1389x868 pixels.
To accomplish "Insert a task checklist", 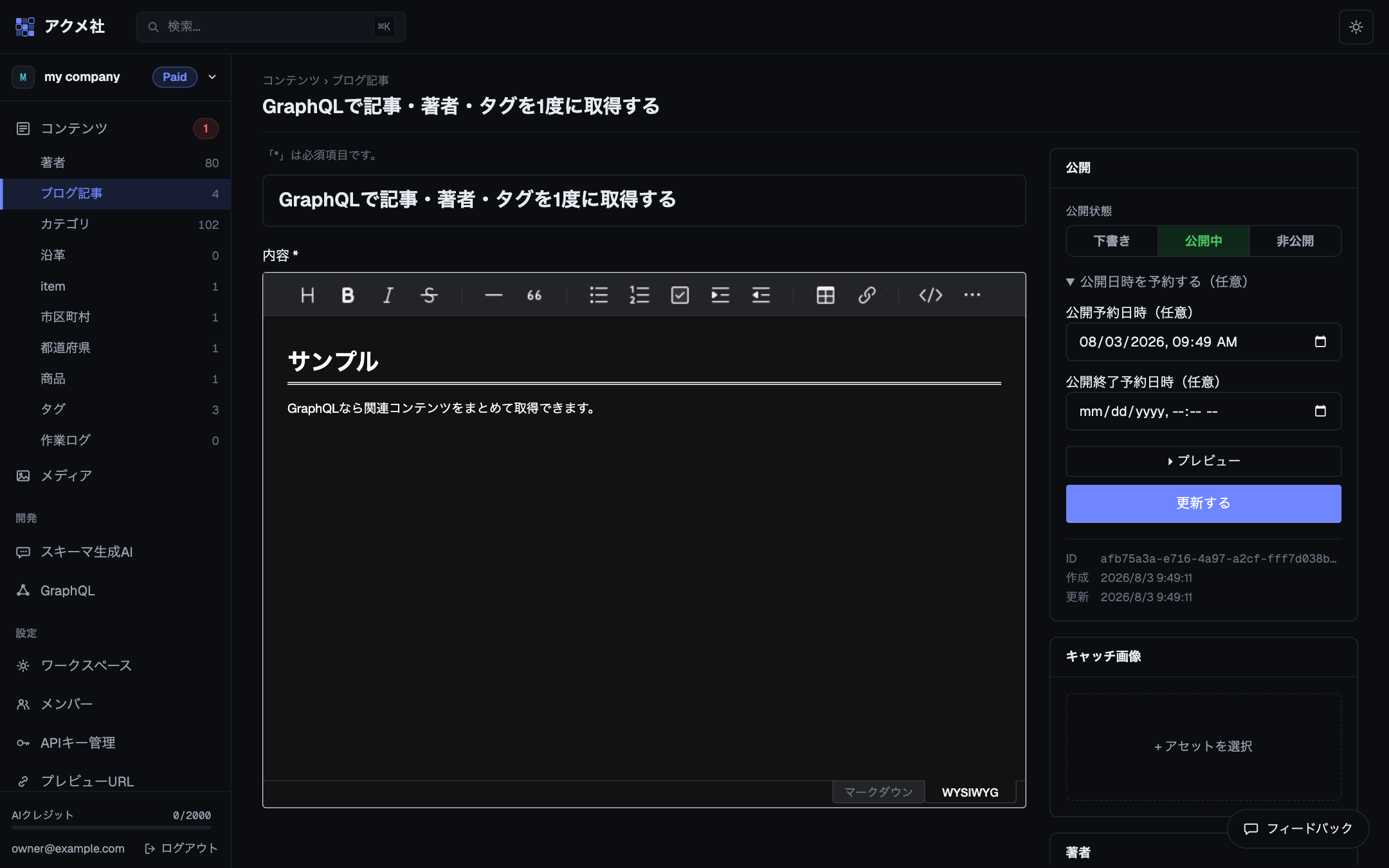I will coord(680,295).
